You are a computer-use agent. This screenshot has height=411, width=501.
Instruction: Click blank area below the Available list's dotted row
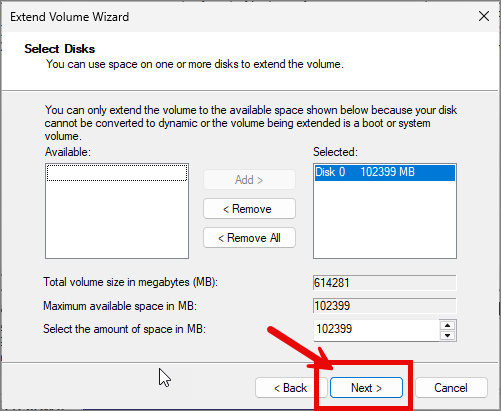tap(117, 220)
